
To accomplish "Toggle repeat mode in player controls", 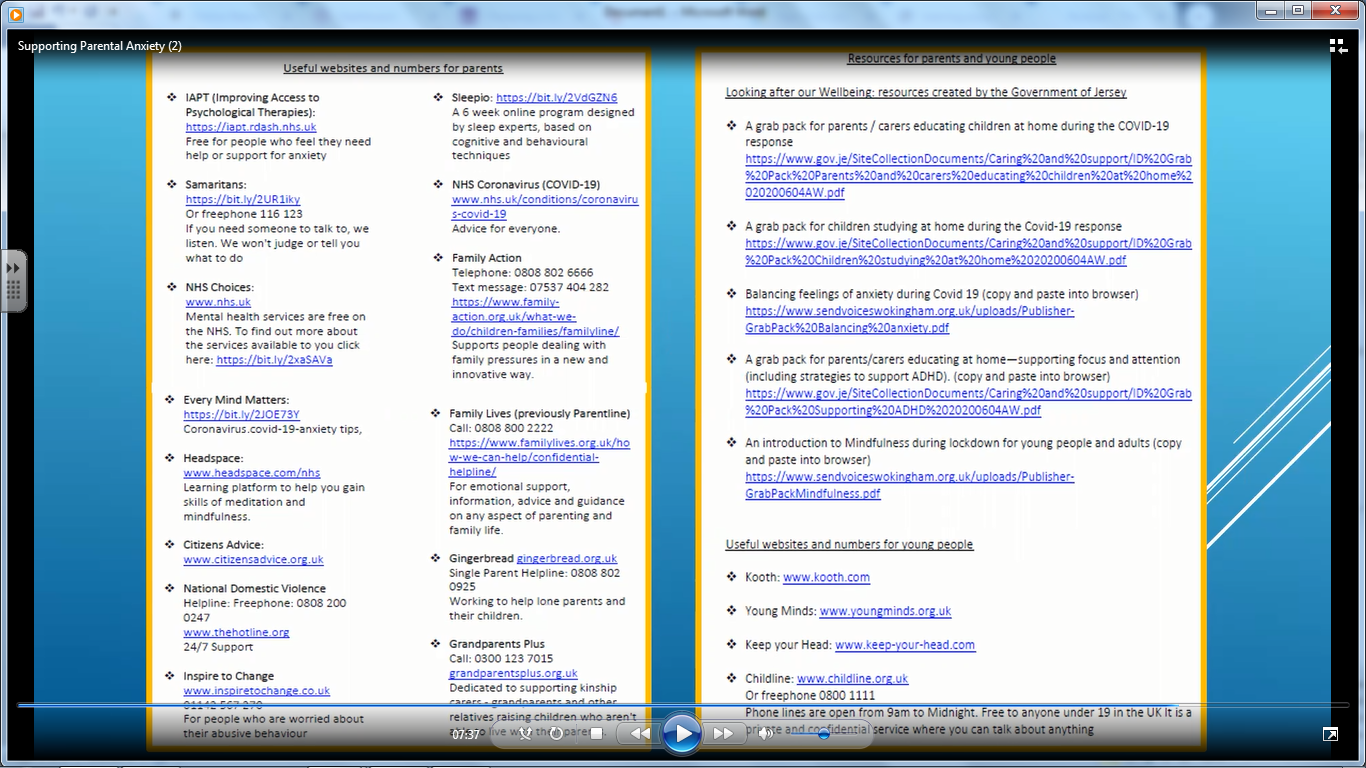I will [x=557, y=733].
